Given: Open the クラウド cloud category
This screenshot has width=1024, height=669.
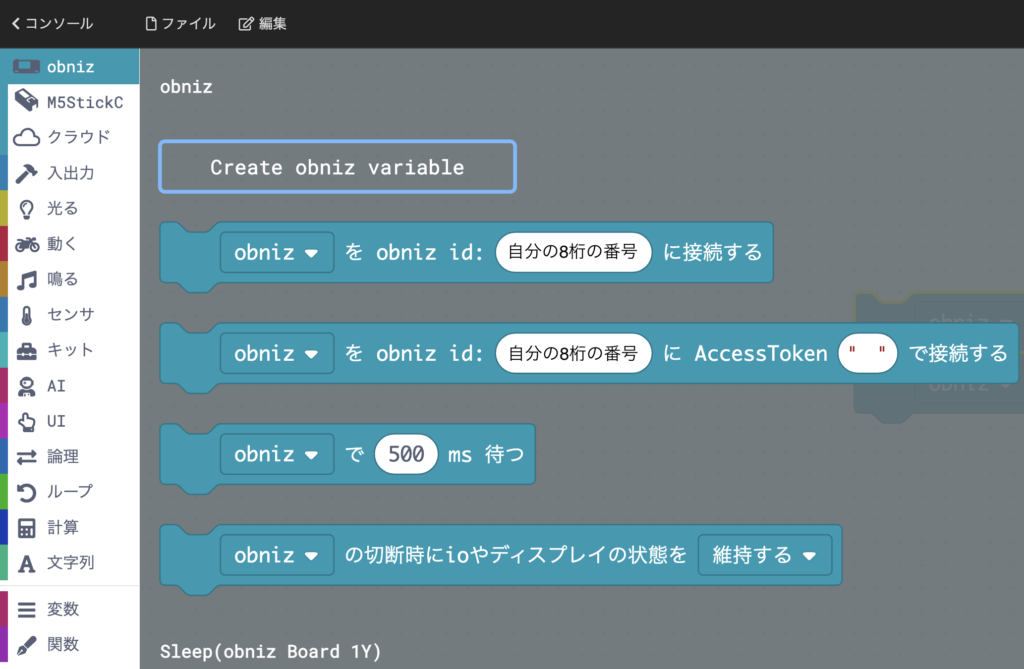Looking at the screenshot, I should pos(70,137).
